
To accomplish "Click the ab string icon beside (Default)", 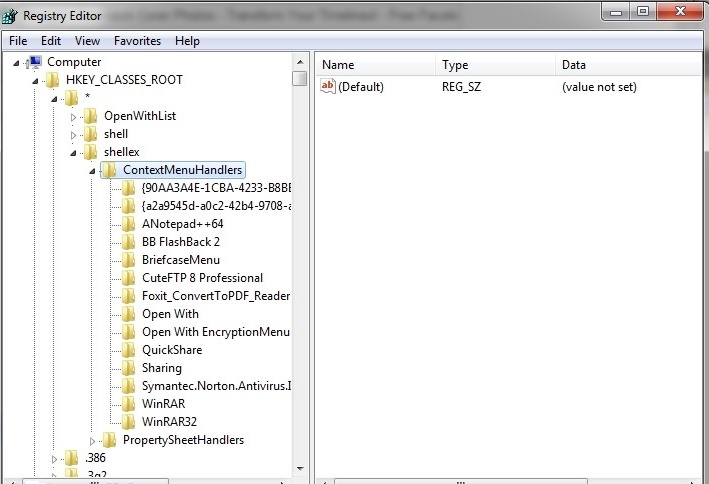I will [328, 87].
